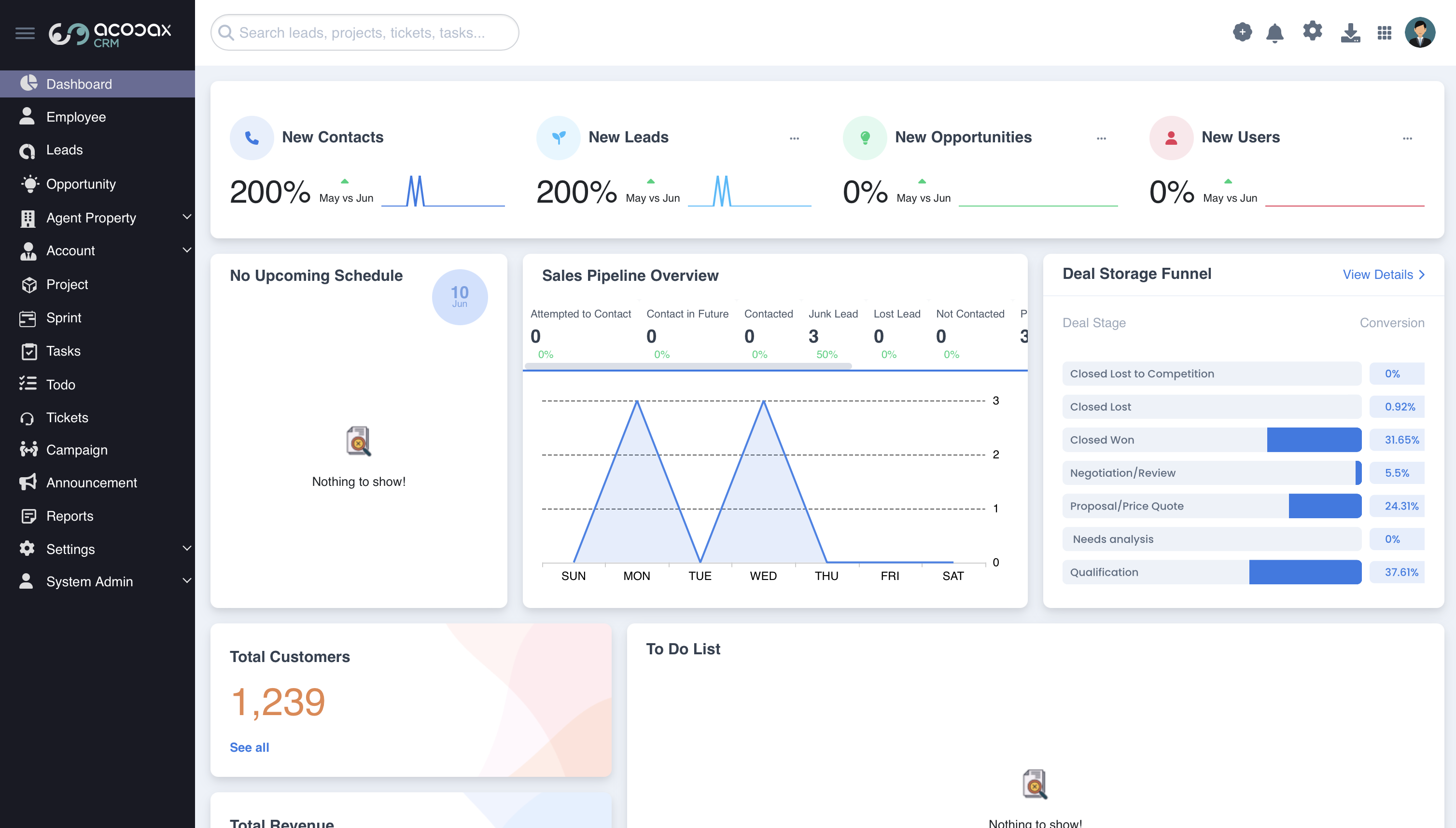Click See all under Total Customers
1456x828 pixels.
(249, 747)
